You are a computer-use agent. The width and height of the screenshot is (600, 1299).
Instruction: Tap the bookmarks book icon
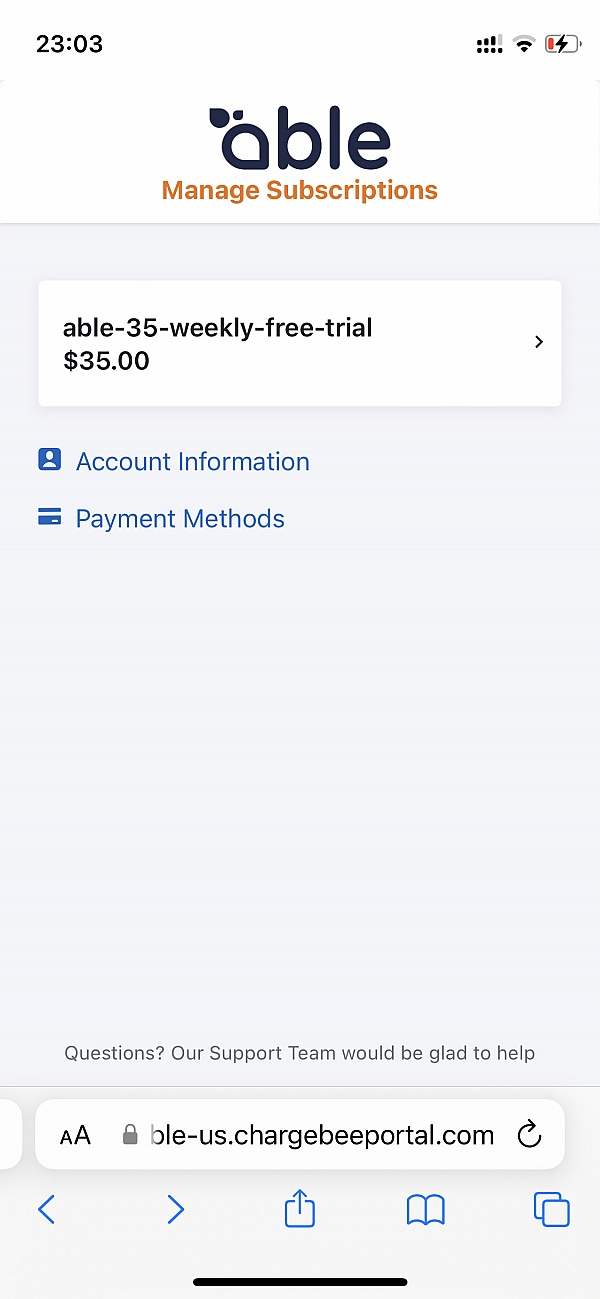425,1209
